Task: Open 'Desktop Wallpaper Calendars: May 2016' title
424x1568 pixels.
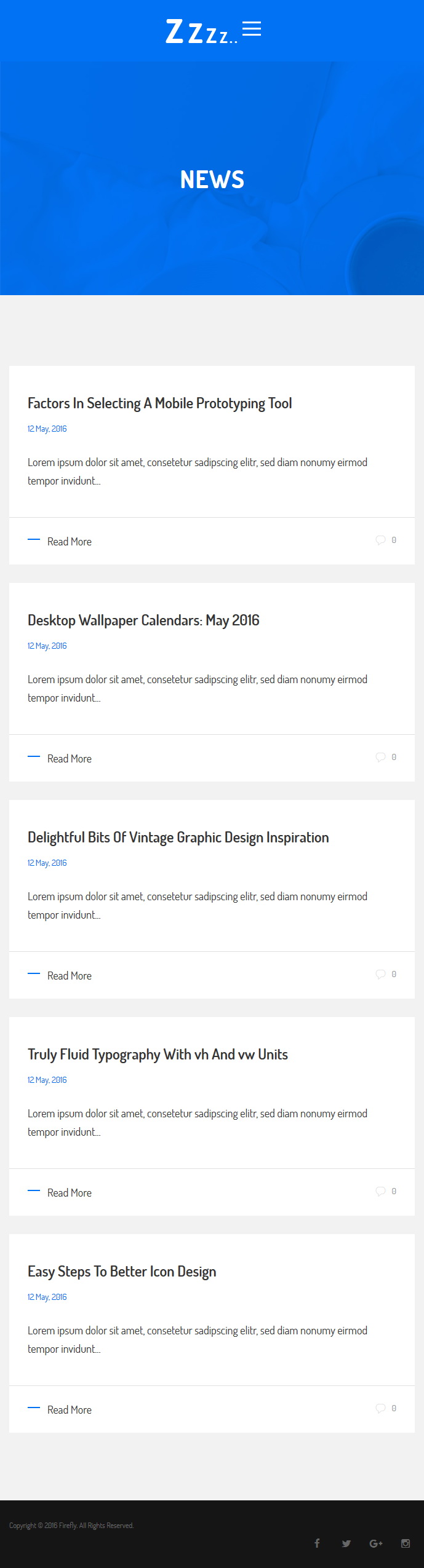Action: click(143, 620)
